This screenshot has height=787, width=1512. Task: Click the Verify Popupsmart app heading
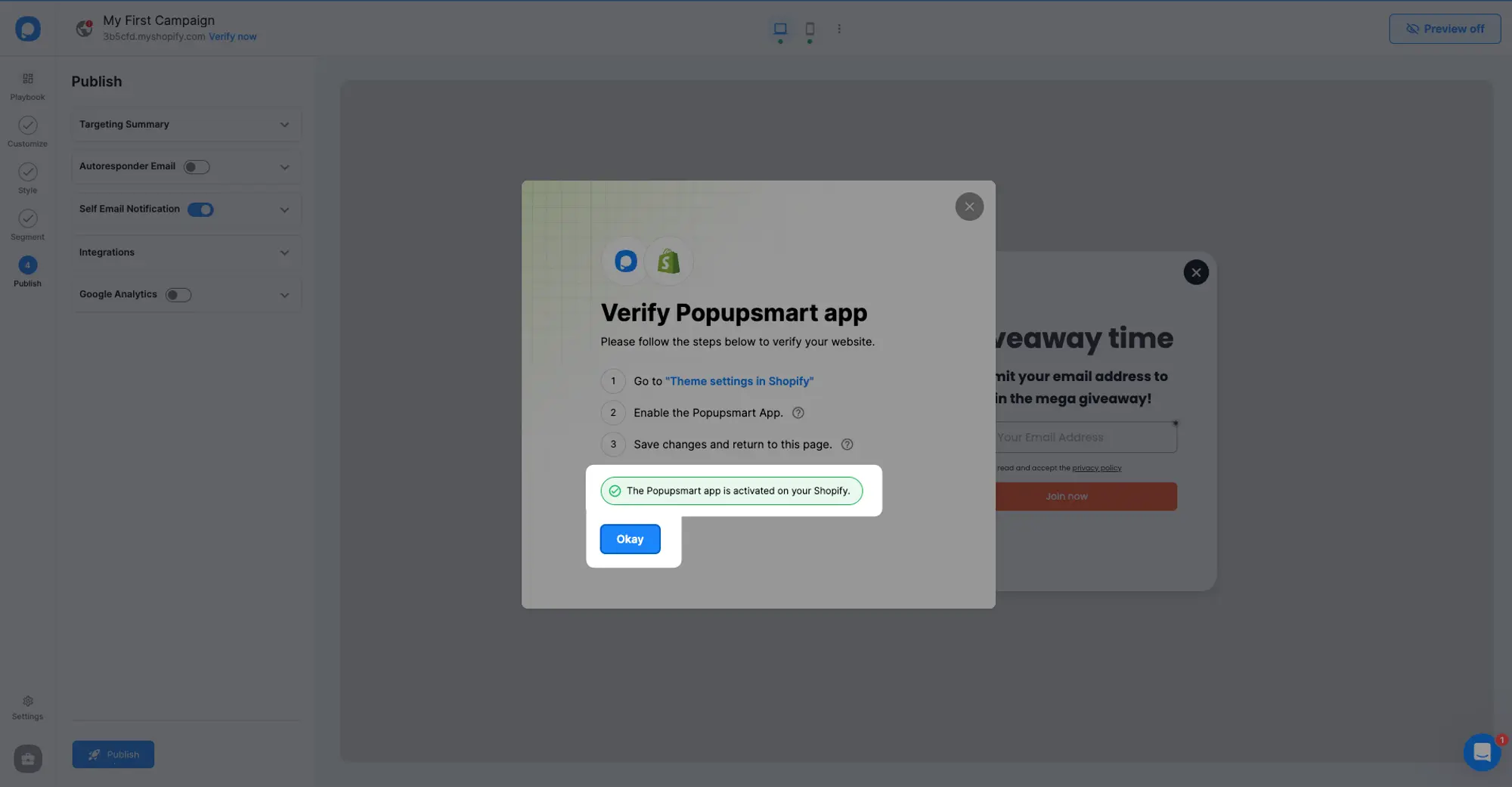tap(733, 313)
